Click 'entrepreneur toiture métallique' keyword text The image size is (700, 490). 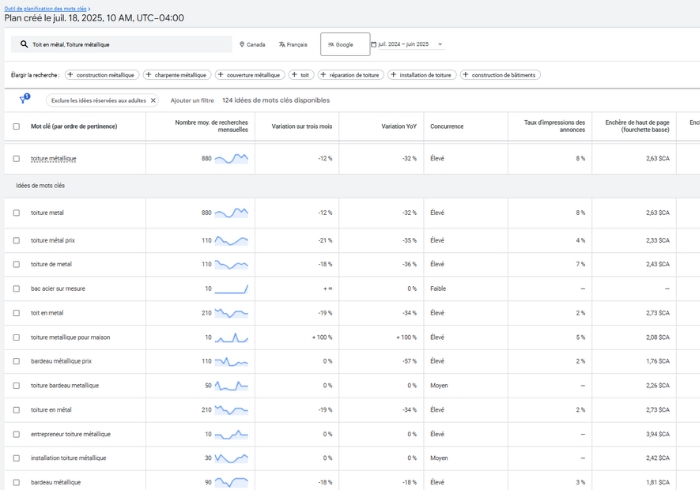71,434
